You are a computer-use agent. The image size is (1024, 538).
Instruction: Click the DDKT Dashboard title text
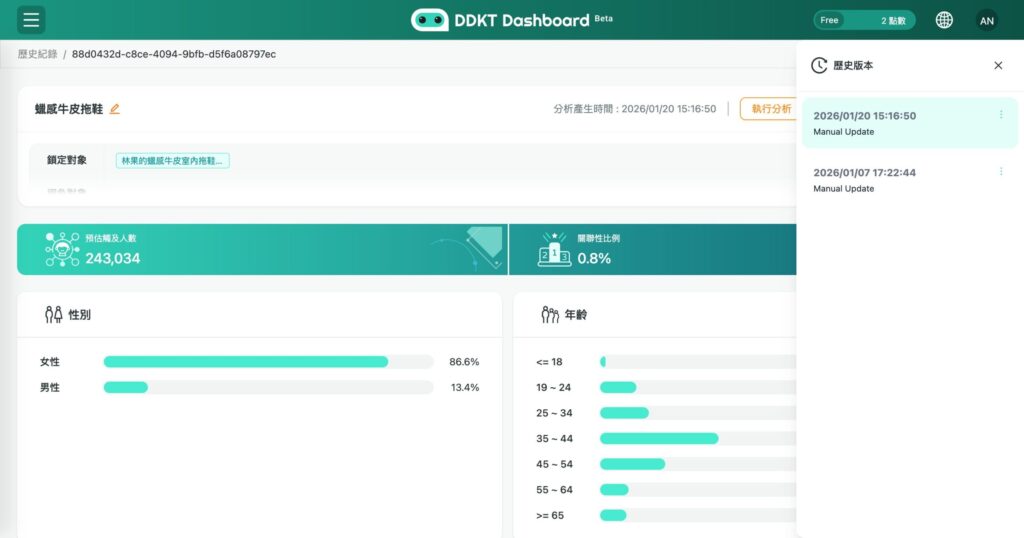pyautogui.click(x=522, y=20)
